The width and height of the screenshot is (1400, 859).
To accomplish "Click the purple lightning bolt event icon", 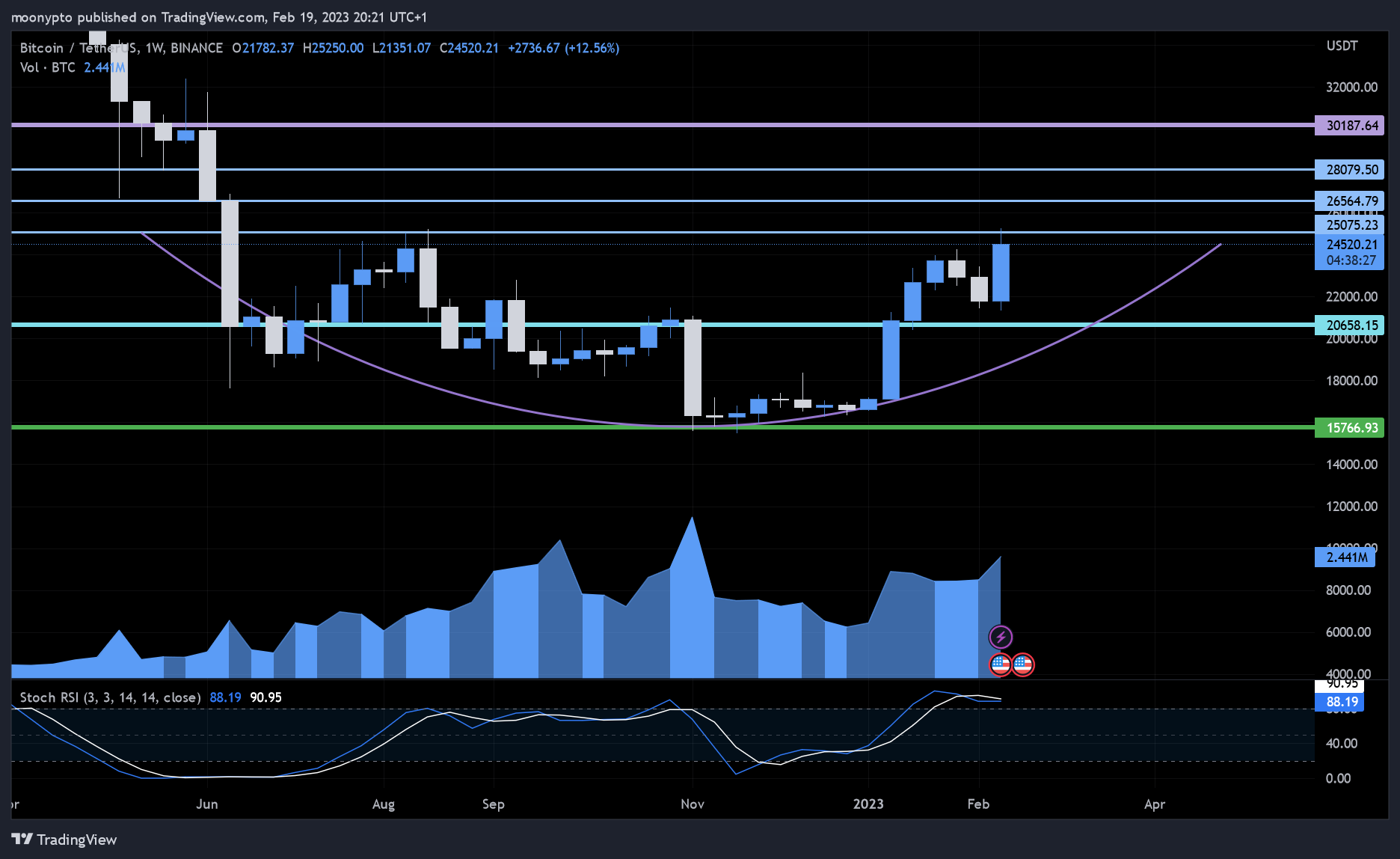I will pyautogui.click(x=1001, y=638).
